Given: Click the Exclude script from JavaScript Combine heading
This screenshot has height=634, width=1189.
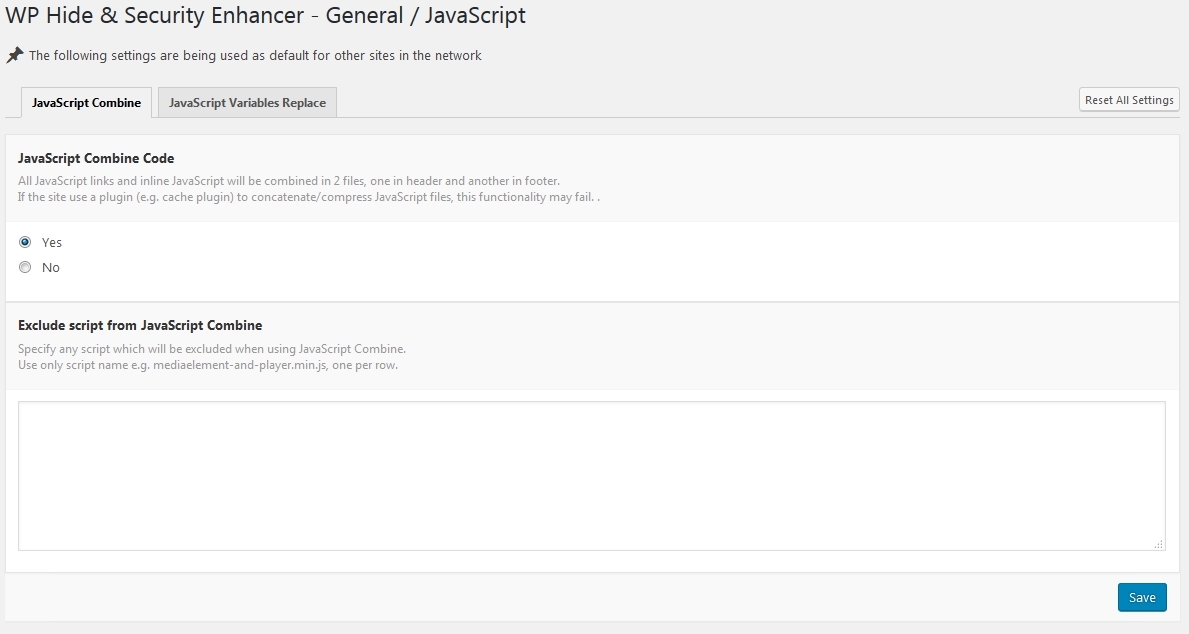Looking at the screenshot, I should click(x=140, y=325).
